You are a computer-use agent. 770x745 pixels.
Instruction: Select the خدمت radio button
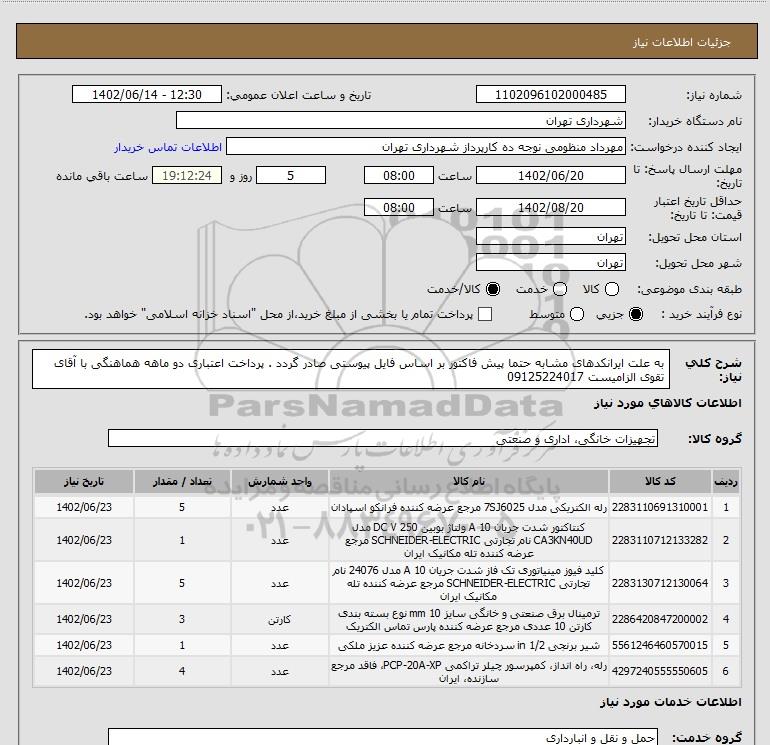(560, 289)
